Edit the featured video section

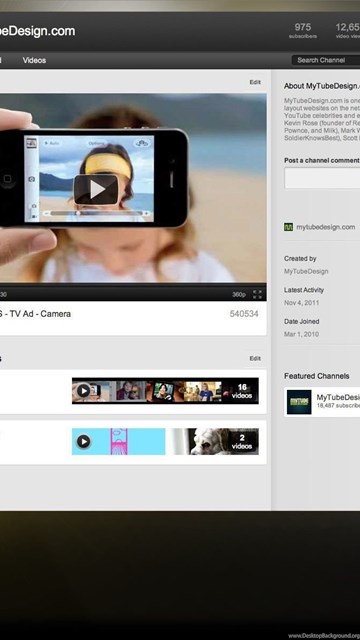pyautogui.click(x=255, y=82)
